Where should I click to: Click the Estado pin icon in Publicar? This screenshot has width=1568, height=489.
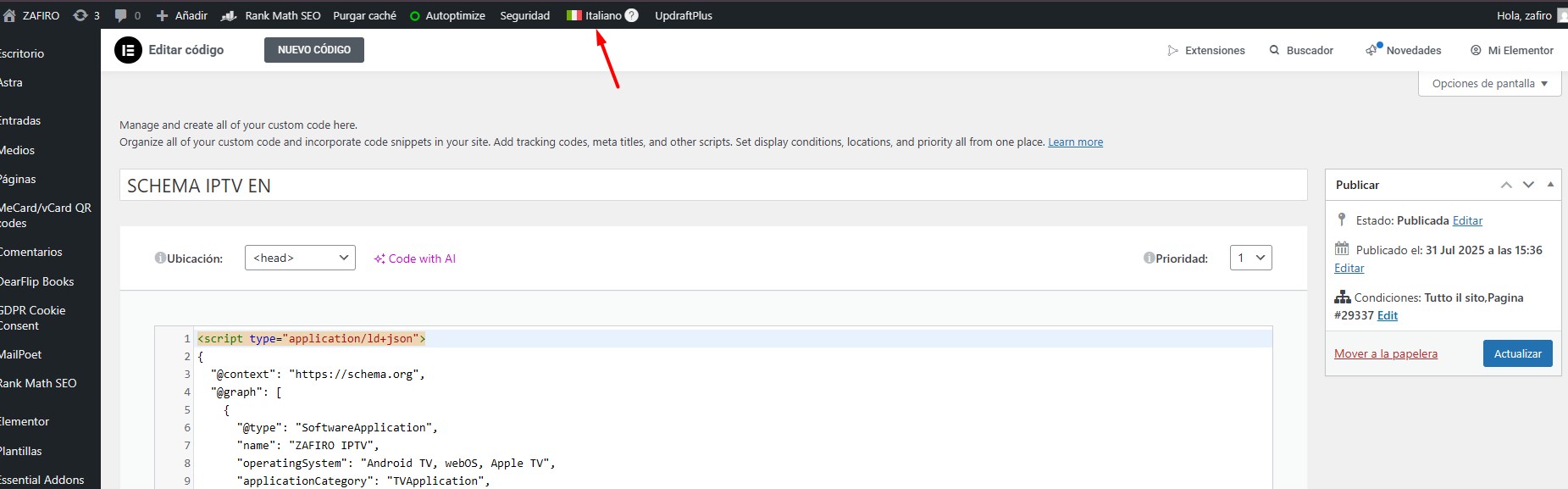pyautogui.click(x=1342, y=219)
